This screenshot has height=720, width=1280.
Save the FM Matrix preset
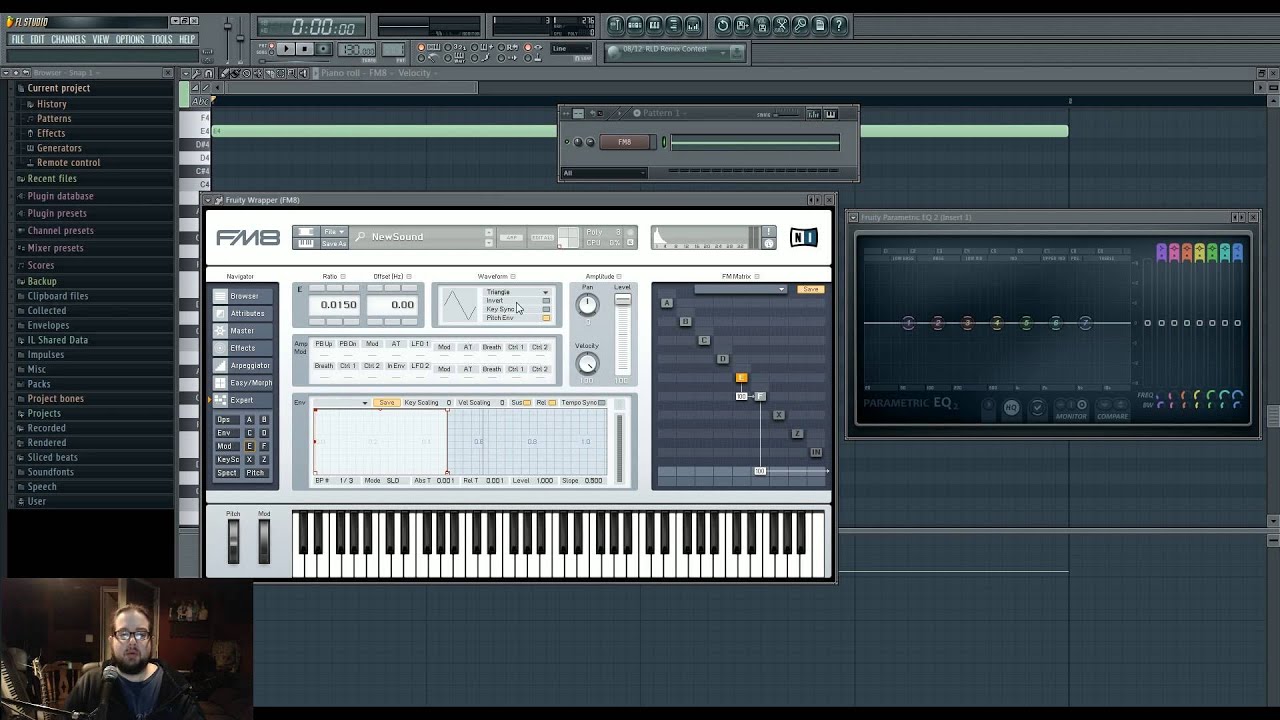tap(810, 290)
